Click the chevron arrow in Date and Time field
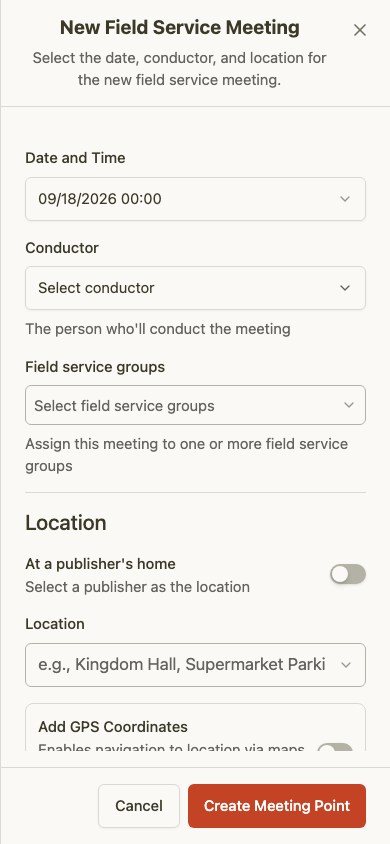 point(345,199)
